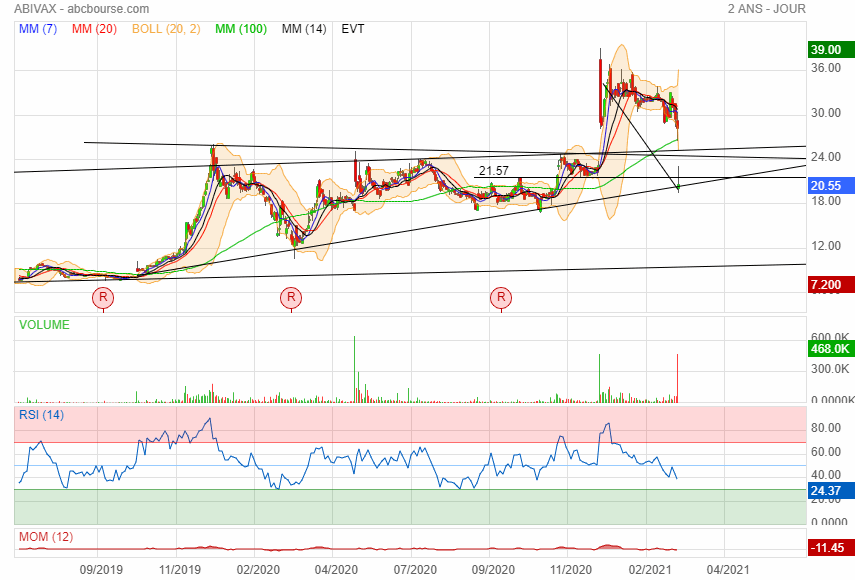Select the 18.00 price axis value
The image size is (855, 580).
point(826,201)
